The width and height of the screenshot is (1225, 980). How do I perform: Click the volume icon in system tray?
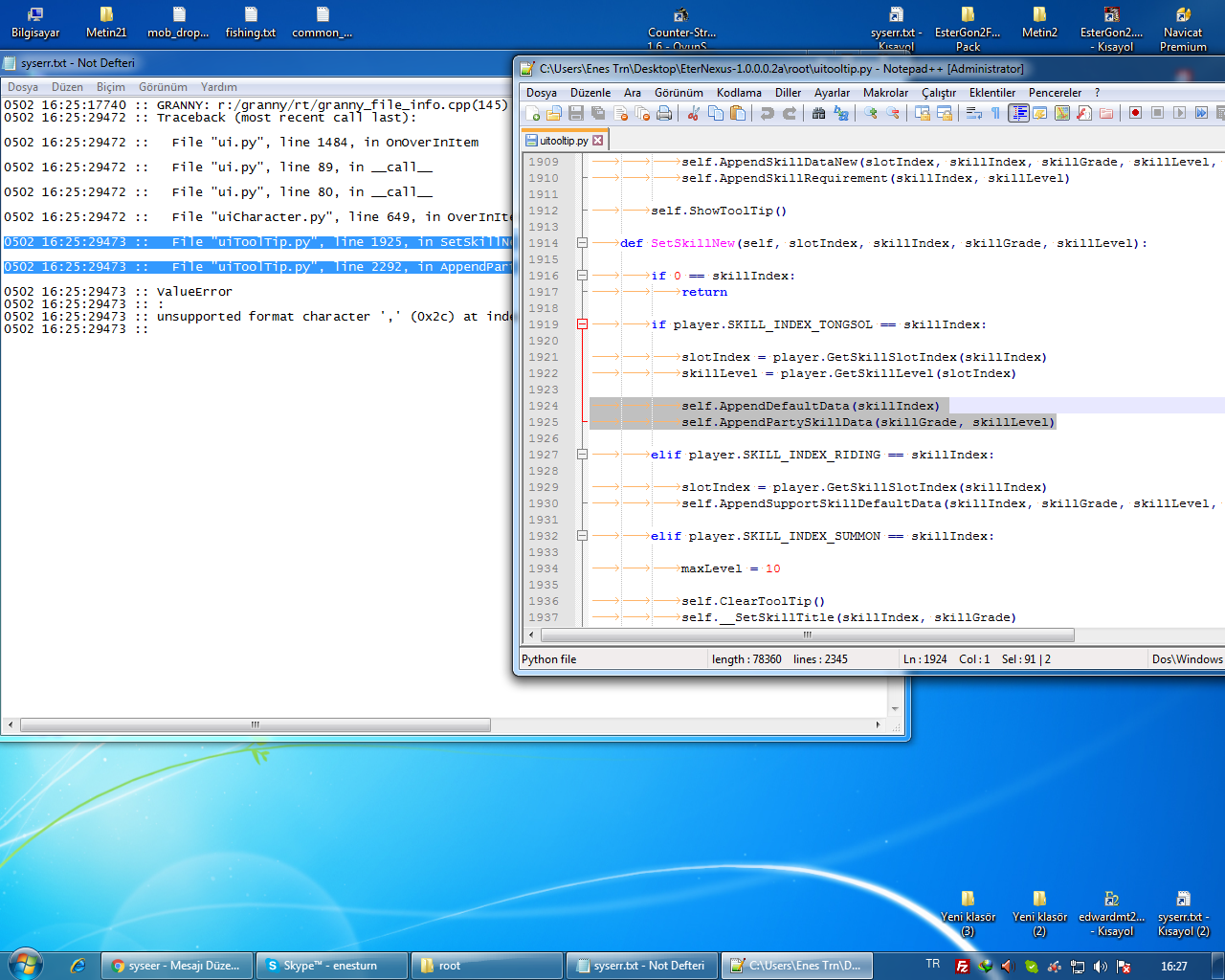(1101, 967)
